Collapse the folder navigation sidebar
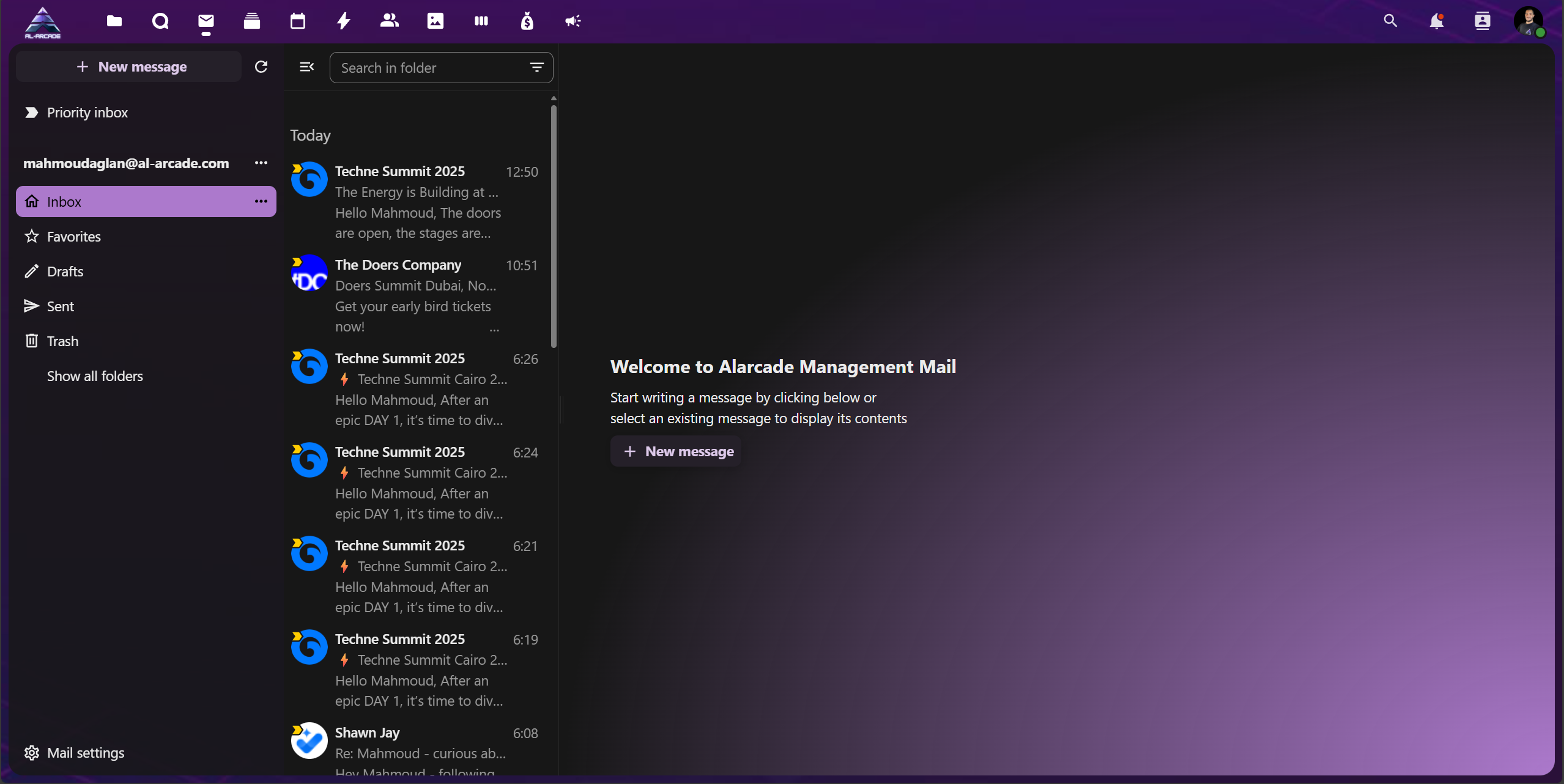 point(307,67)
